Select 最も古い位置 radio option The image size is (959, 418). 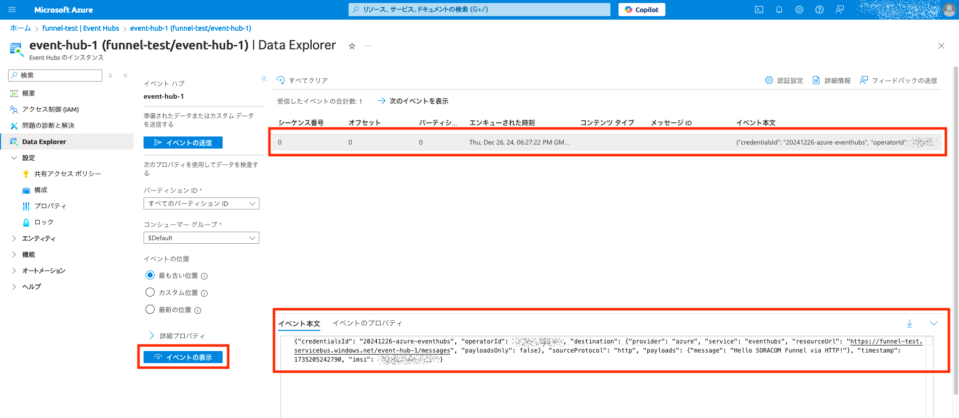[150, 275]
